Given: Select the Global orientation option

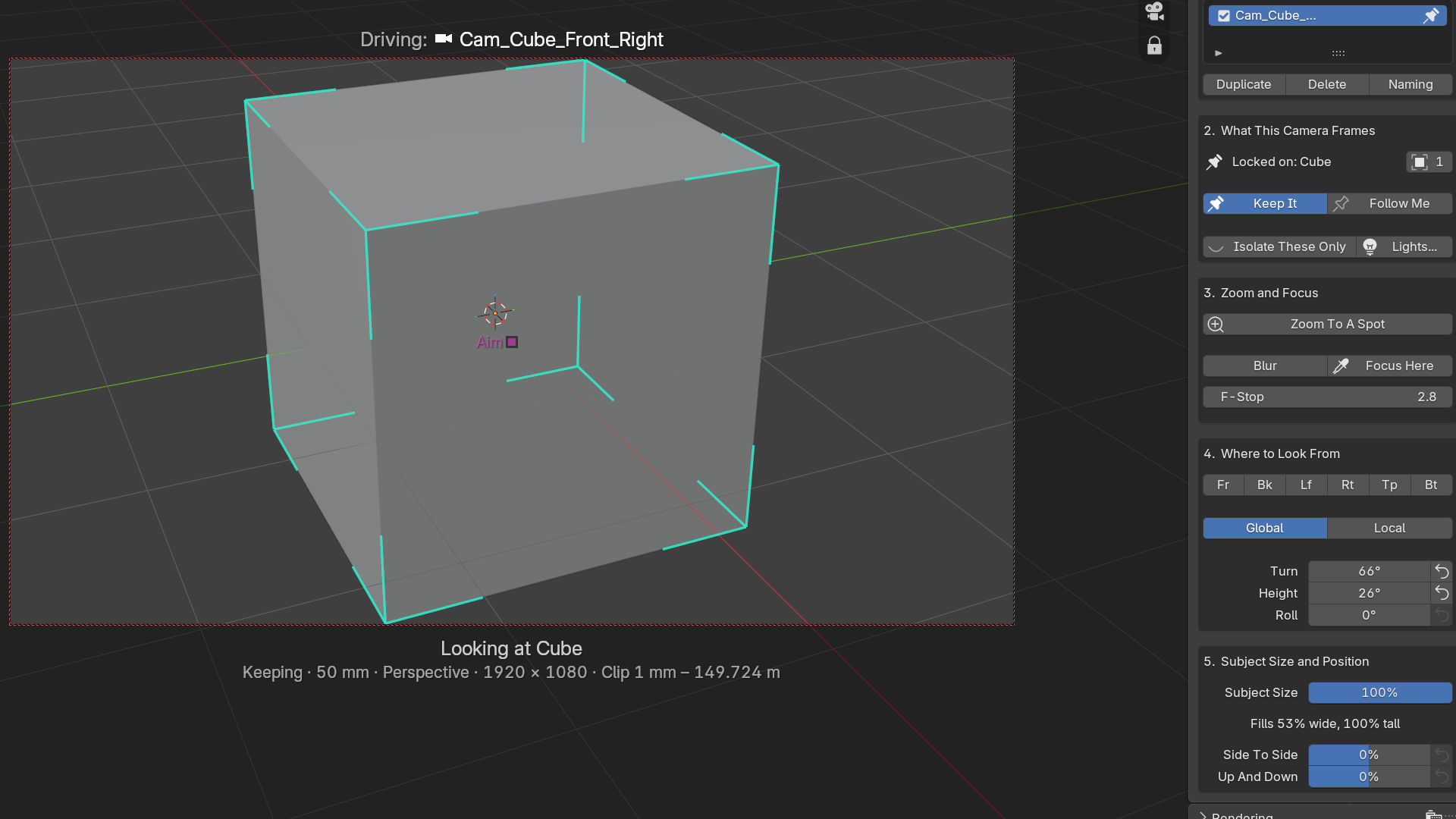Looking at the screenshot, I should click(1265, 528).
